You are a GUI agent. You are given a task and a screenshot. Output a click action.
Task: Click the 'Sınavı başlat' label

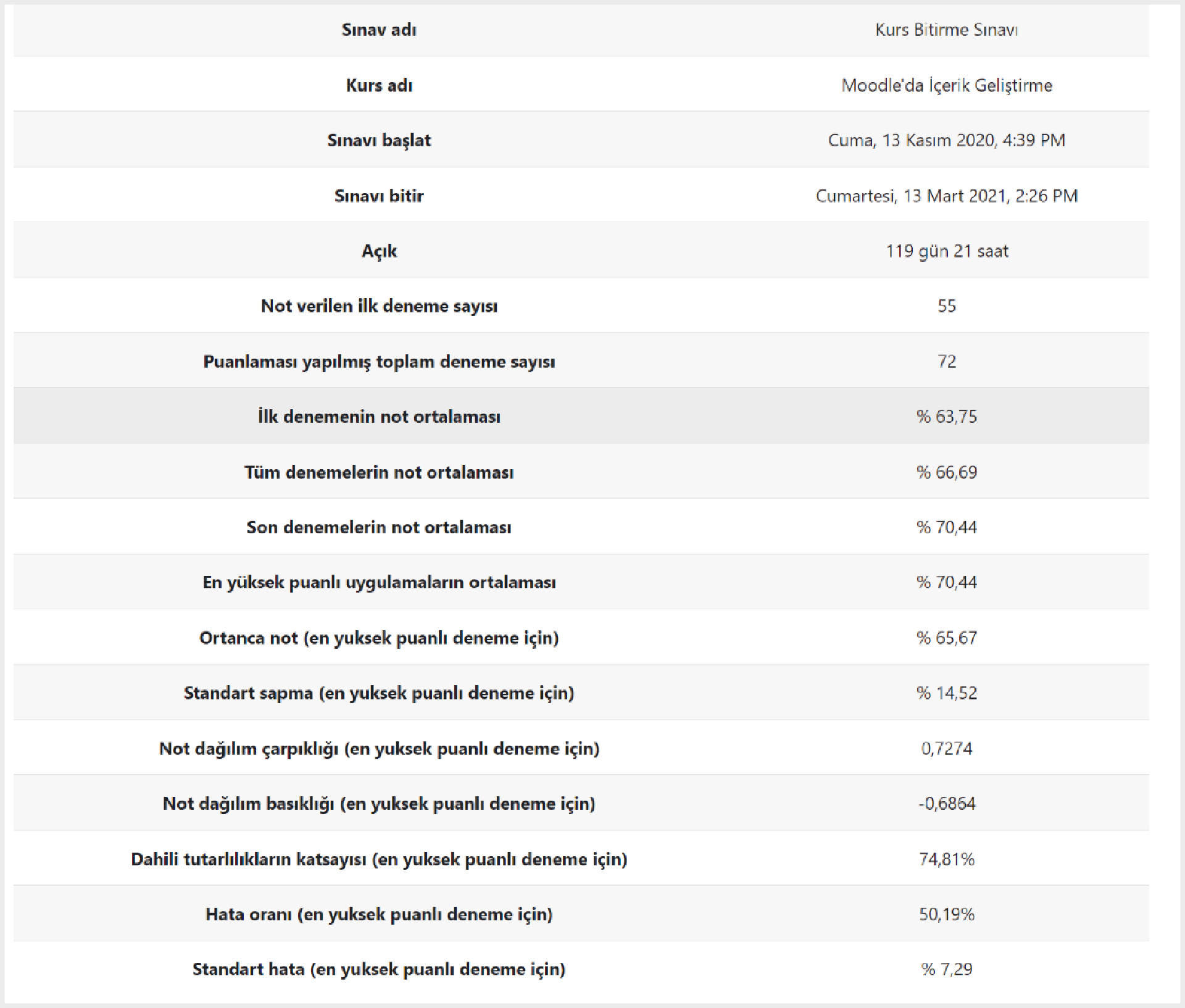coord(379,140)
